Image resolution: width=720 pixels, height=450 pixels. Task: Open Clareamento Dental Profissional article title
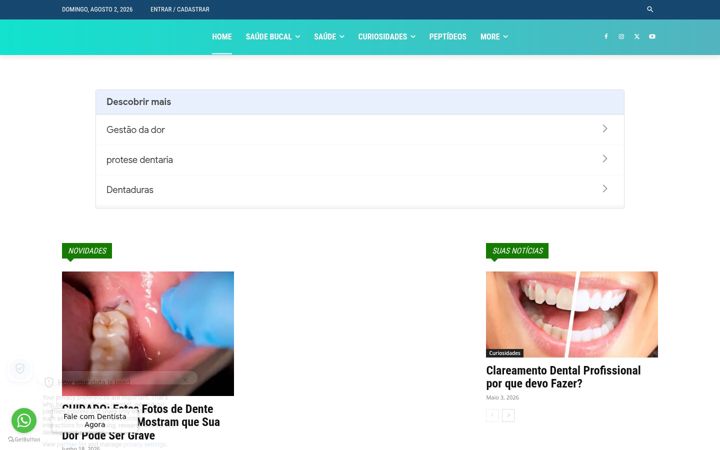(563, 377)
